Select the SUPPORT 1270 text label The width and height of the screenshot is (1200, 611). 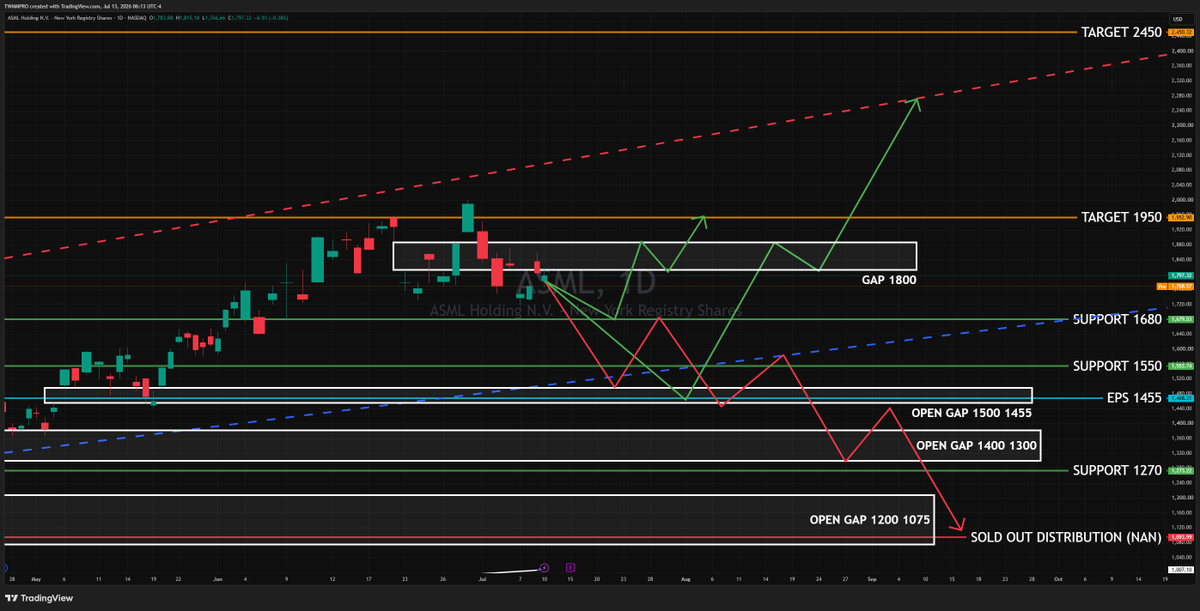coord(1117,470)
